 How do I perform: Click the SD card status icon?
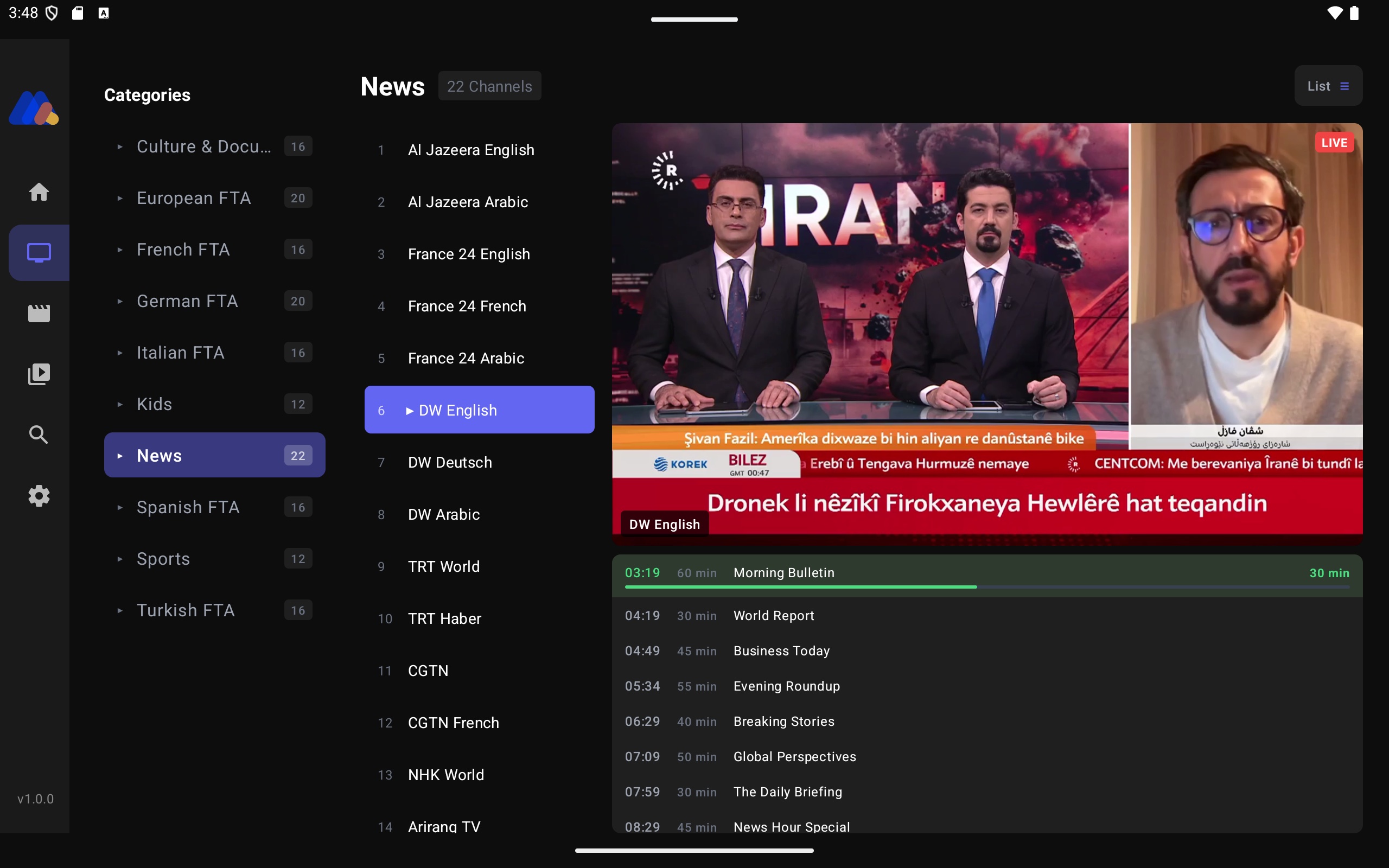pos(78,12)
